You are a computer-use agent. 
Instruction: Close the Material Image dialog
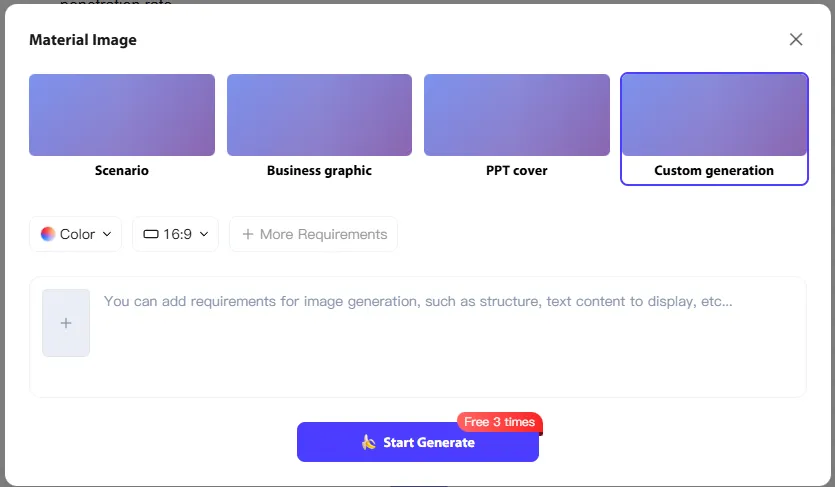[796, 40]
